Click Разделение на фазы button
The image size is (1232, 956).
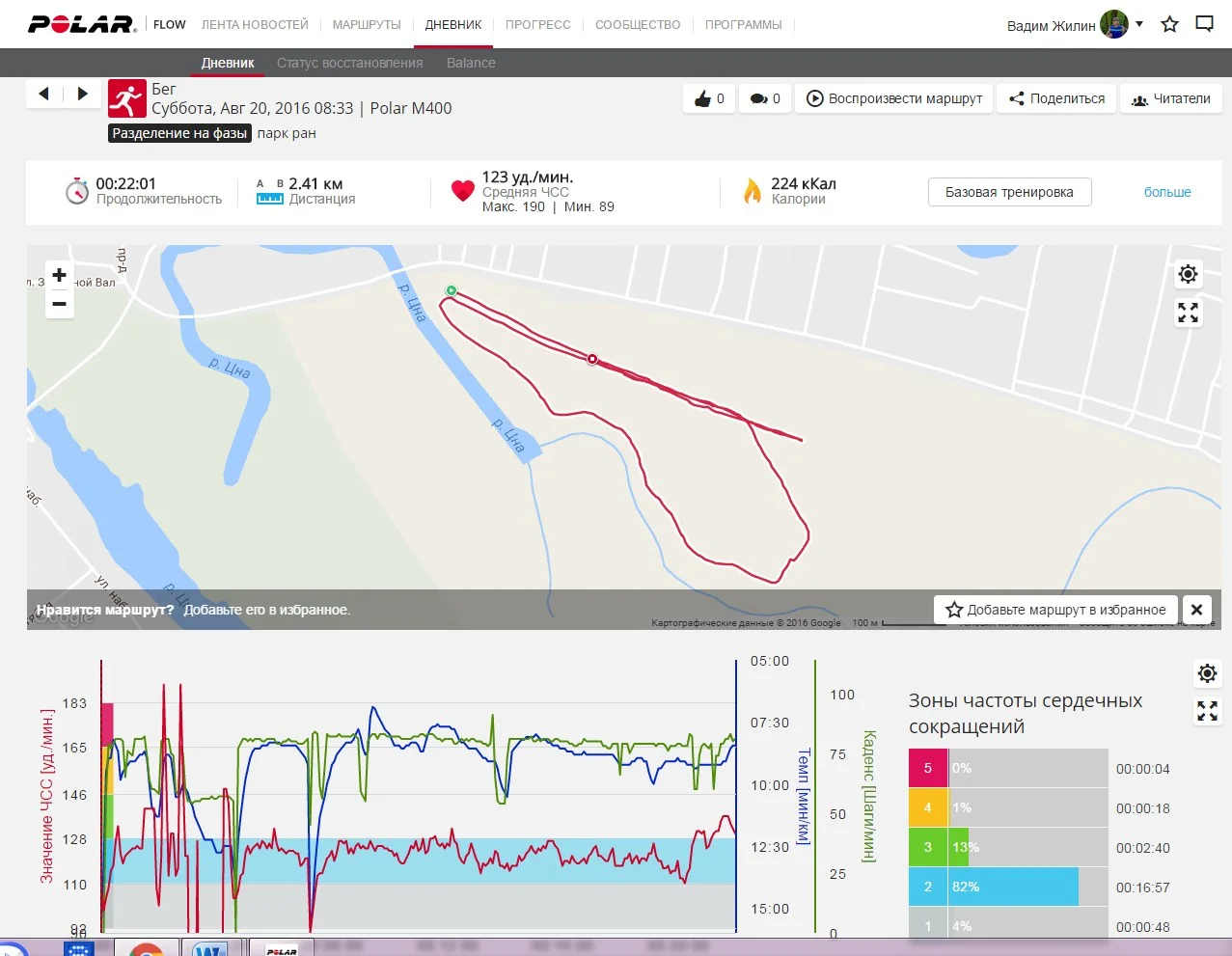[179, 133]
